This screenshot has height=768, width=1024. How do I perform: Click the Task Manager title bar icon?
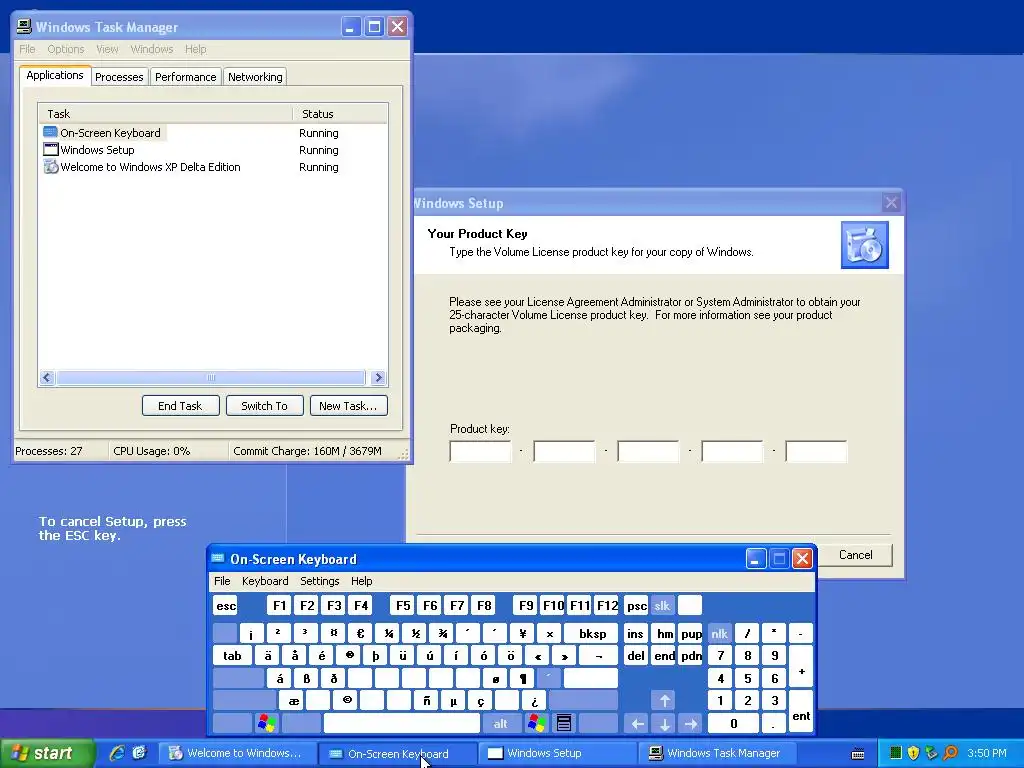point(24,27)
